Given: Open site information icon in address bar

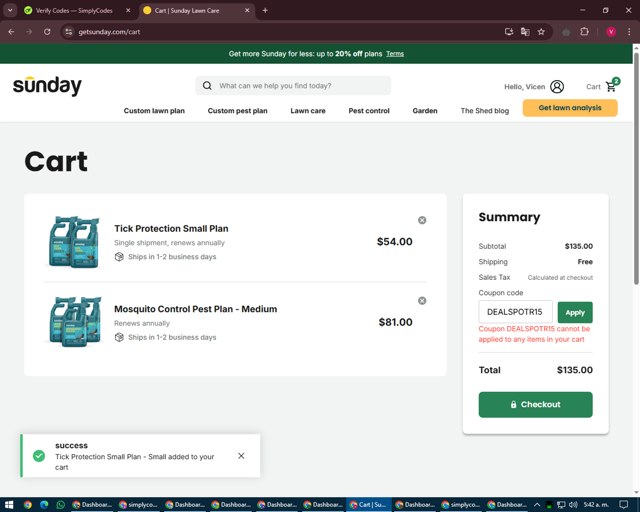Looking at the screenshot, I should (x=69, y=32).
